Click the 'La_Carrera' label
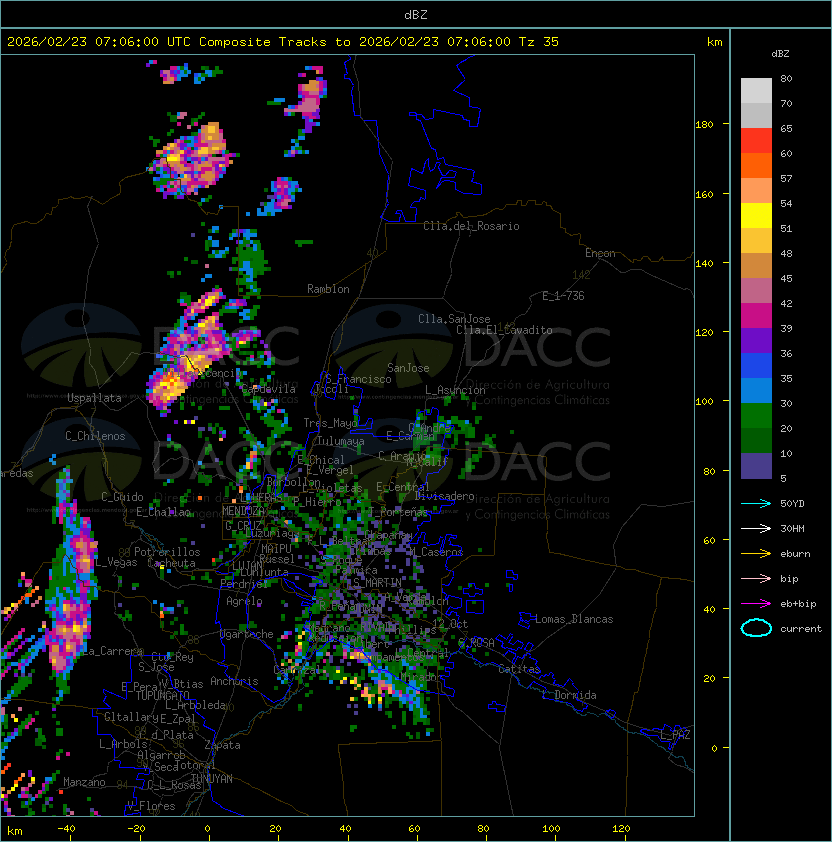This screenshot has width=832, height=842. (x=112, y=651)
